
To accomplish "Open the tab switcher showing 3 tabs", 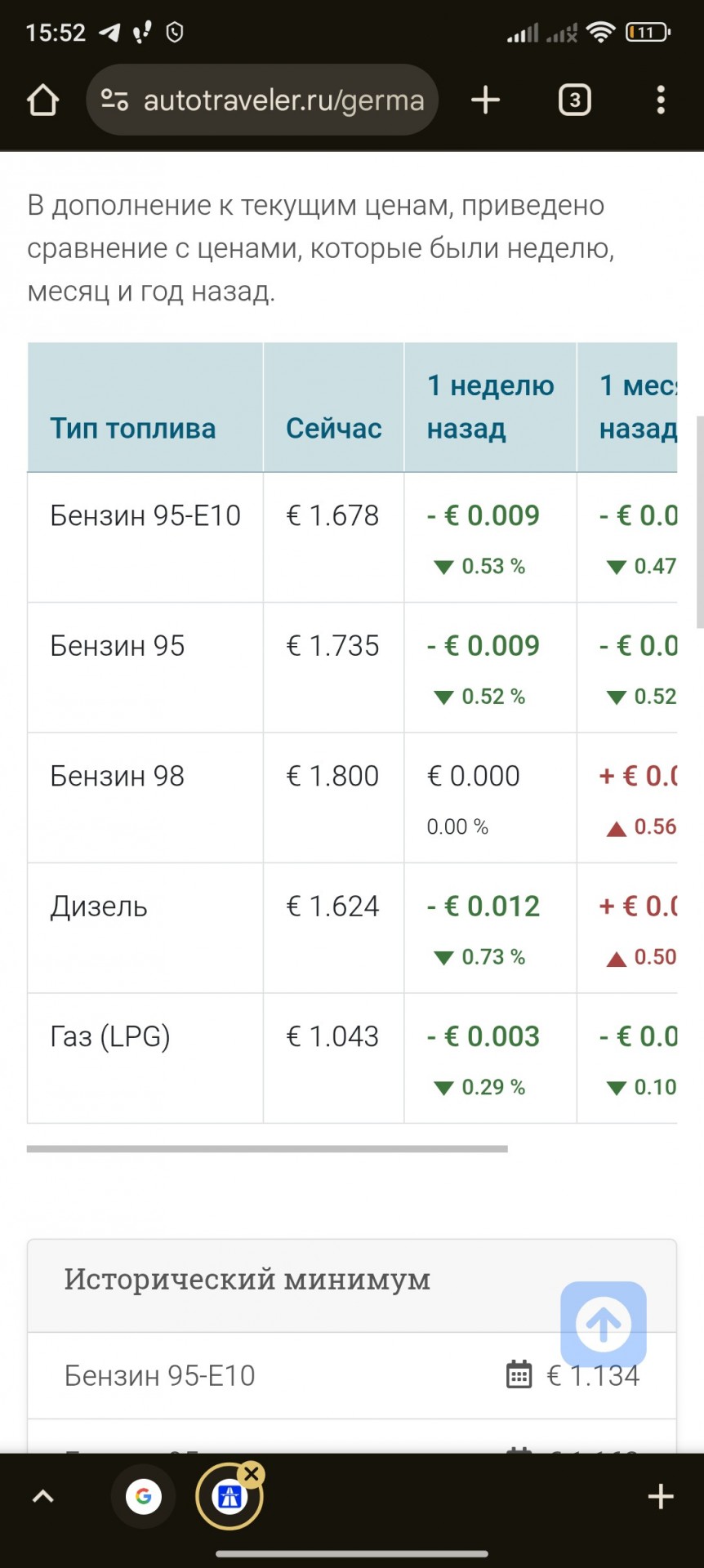I will click(574, 100).
